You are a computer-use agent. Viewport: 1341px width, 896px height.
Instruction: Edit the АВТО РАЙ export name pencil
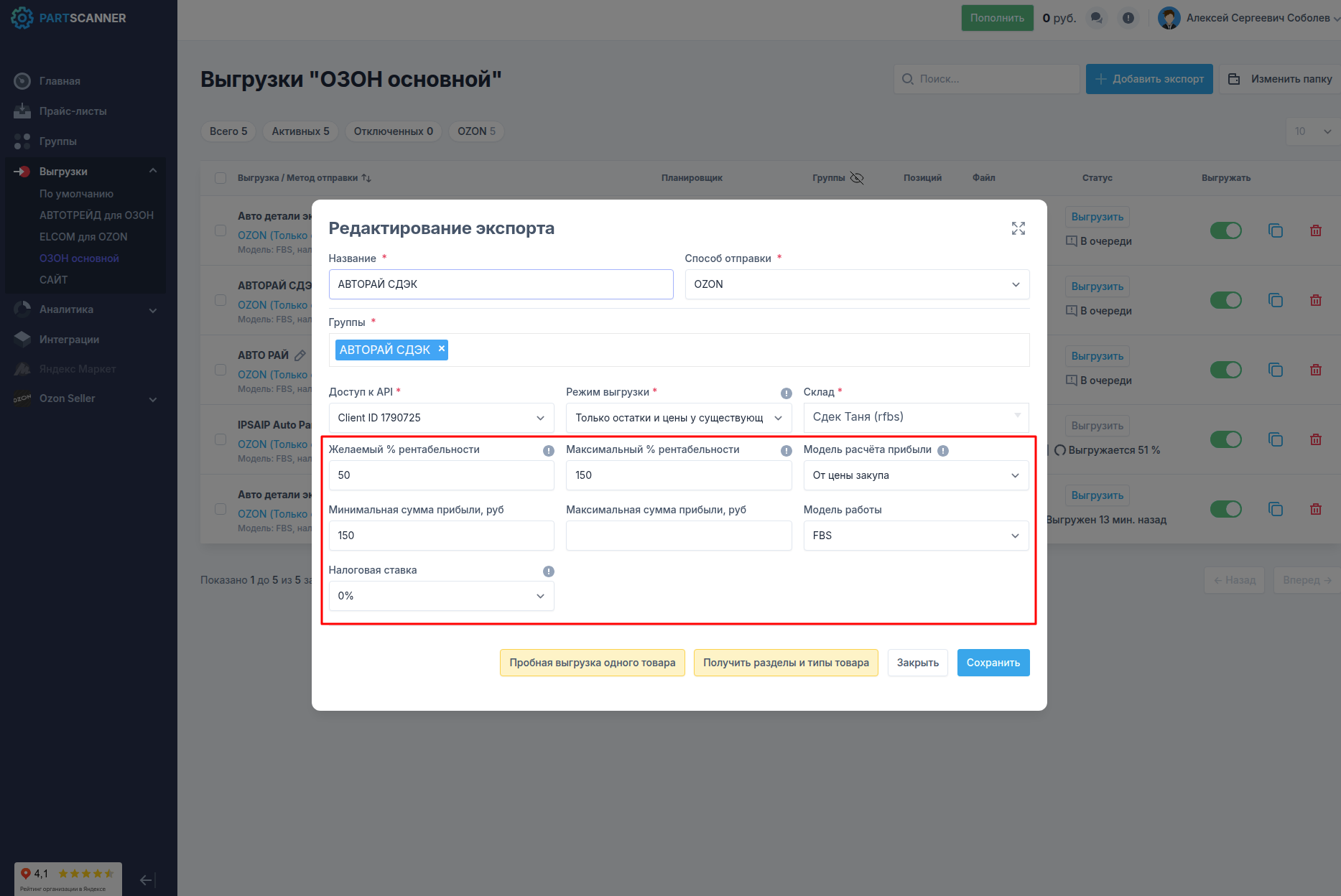click(300, 355)
